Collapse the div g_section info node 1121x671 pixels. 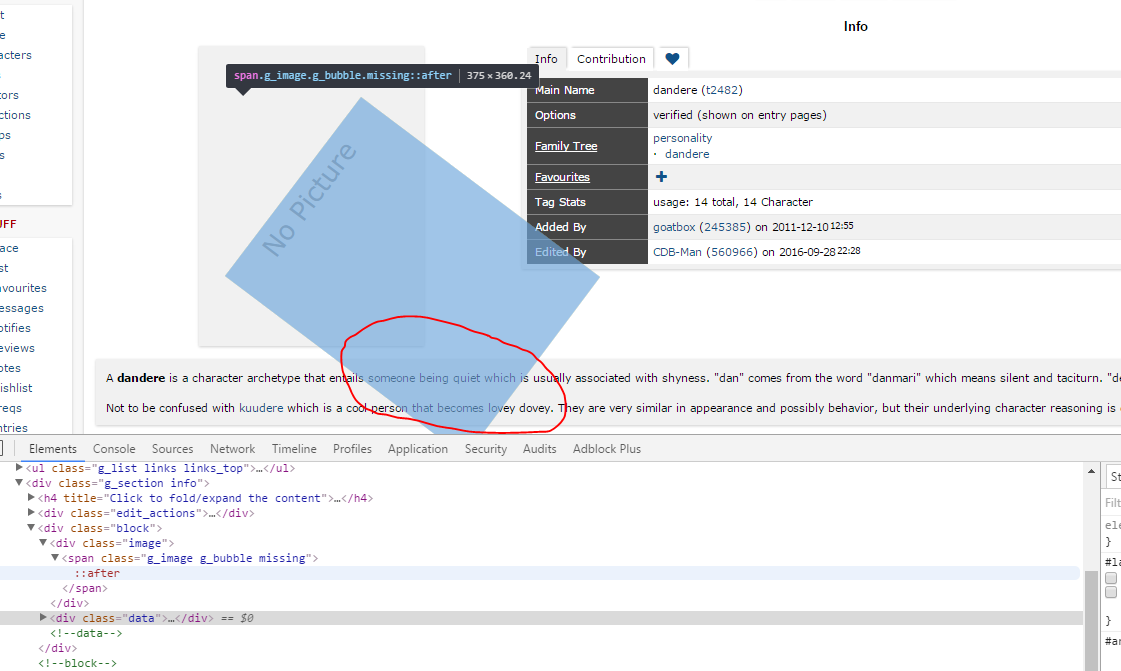coord(20,483)
